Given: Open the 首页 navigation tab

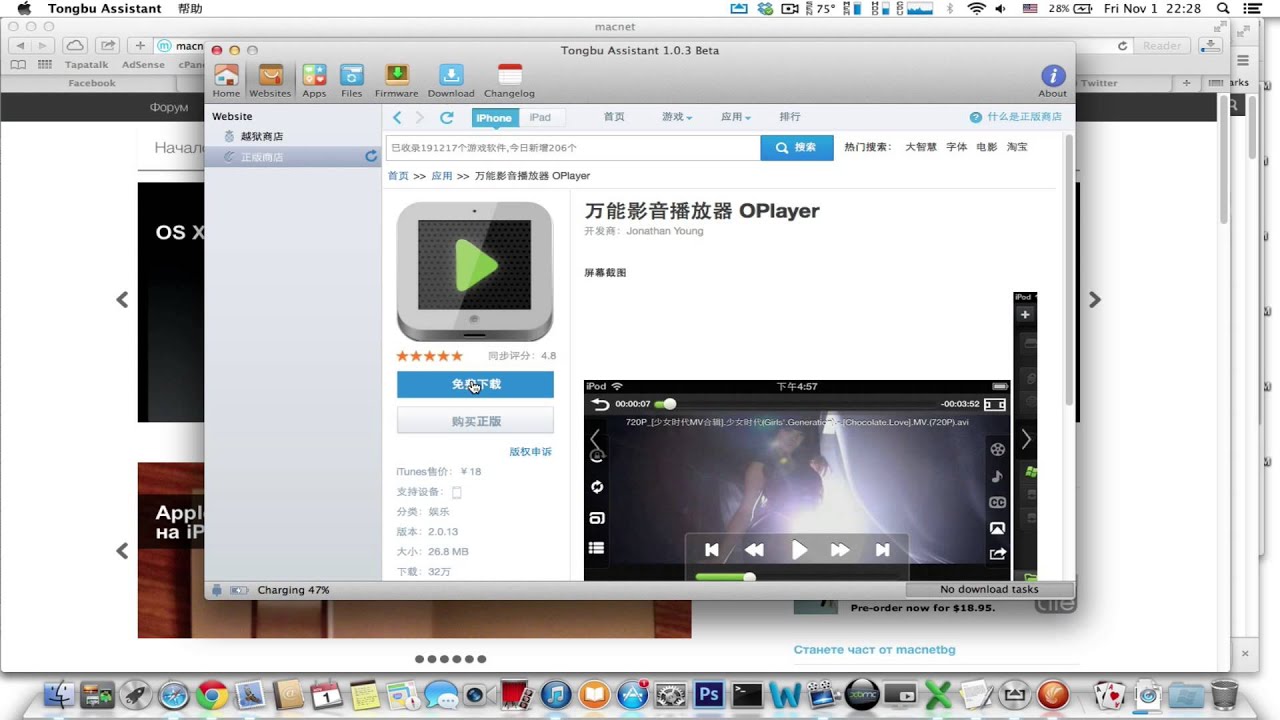Looking at the screenshot, I should coord(614,117).
